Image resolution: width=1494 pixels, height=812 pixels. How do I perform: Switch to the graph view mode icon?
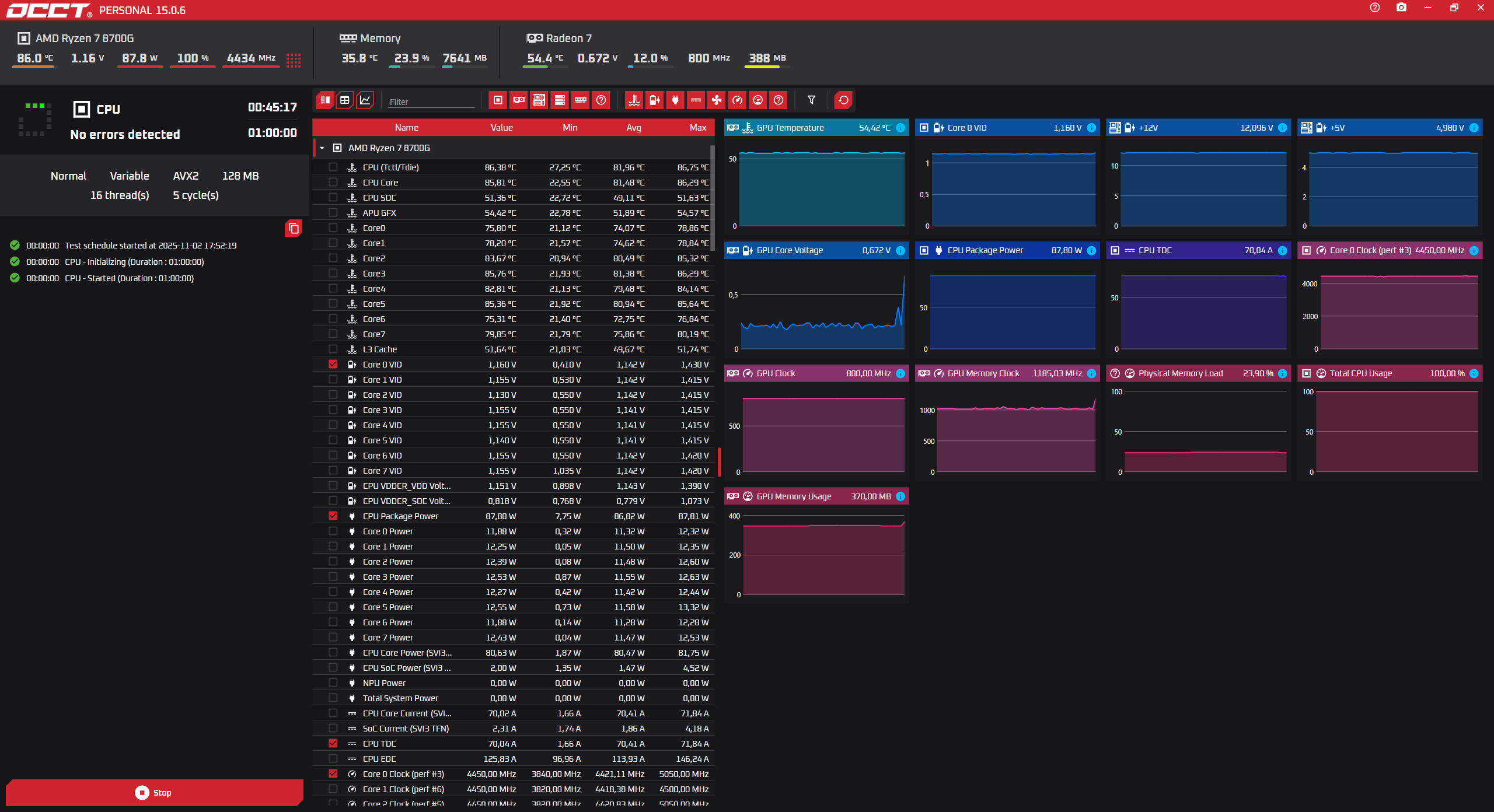(x=365, y=100)
